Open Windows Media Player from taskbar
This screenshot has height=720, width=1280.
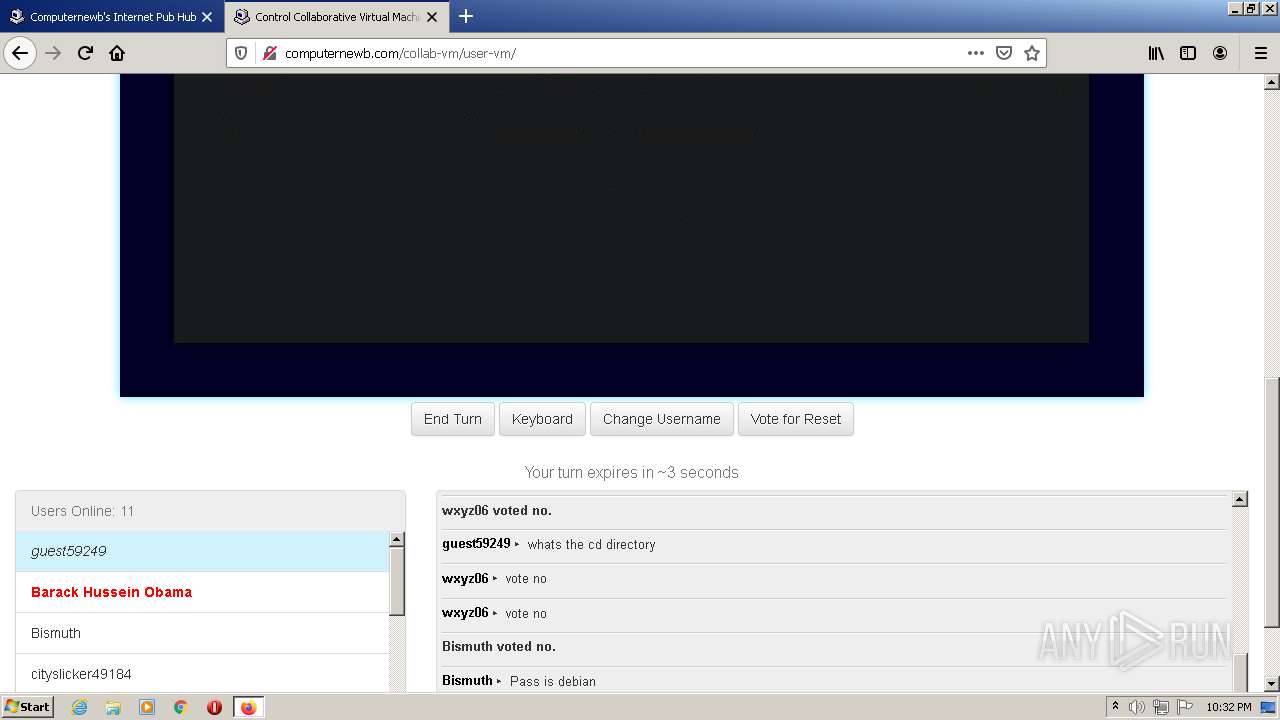tap(147, 707)
